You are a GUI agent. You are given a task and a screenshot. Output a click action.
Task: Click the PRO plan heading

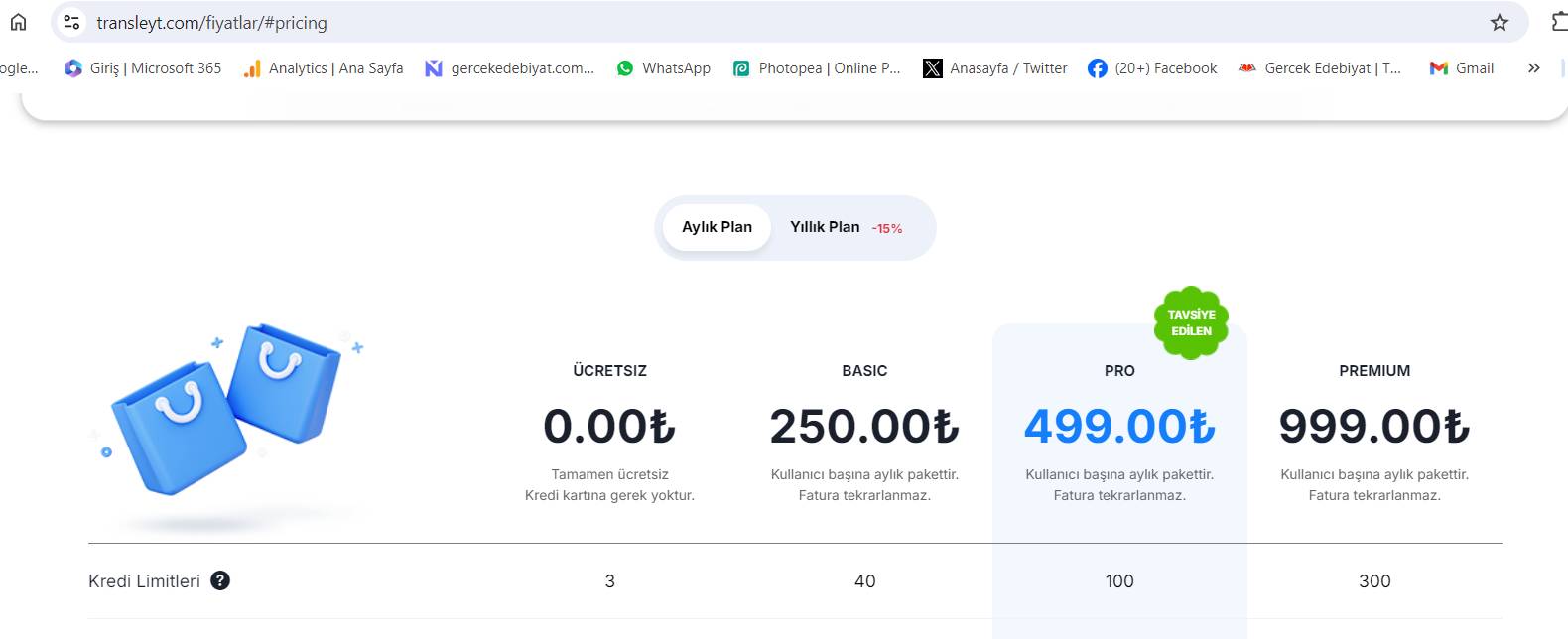(x=1119, y=371)
